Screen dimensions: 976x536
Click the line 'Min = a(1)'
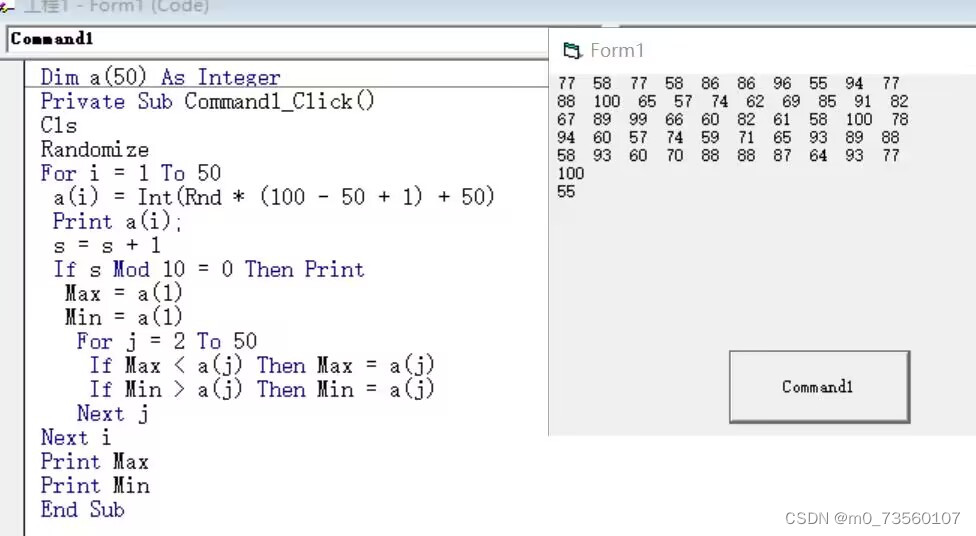pos(123,317)
